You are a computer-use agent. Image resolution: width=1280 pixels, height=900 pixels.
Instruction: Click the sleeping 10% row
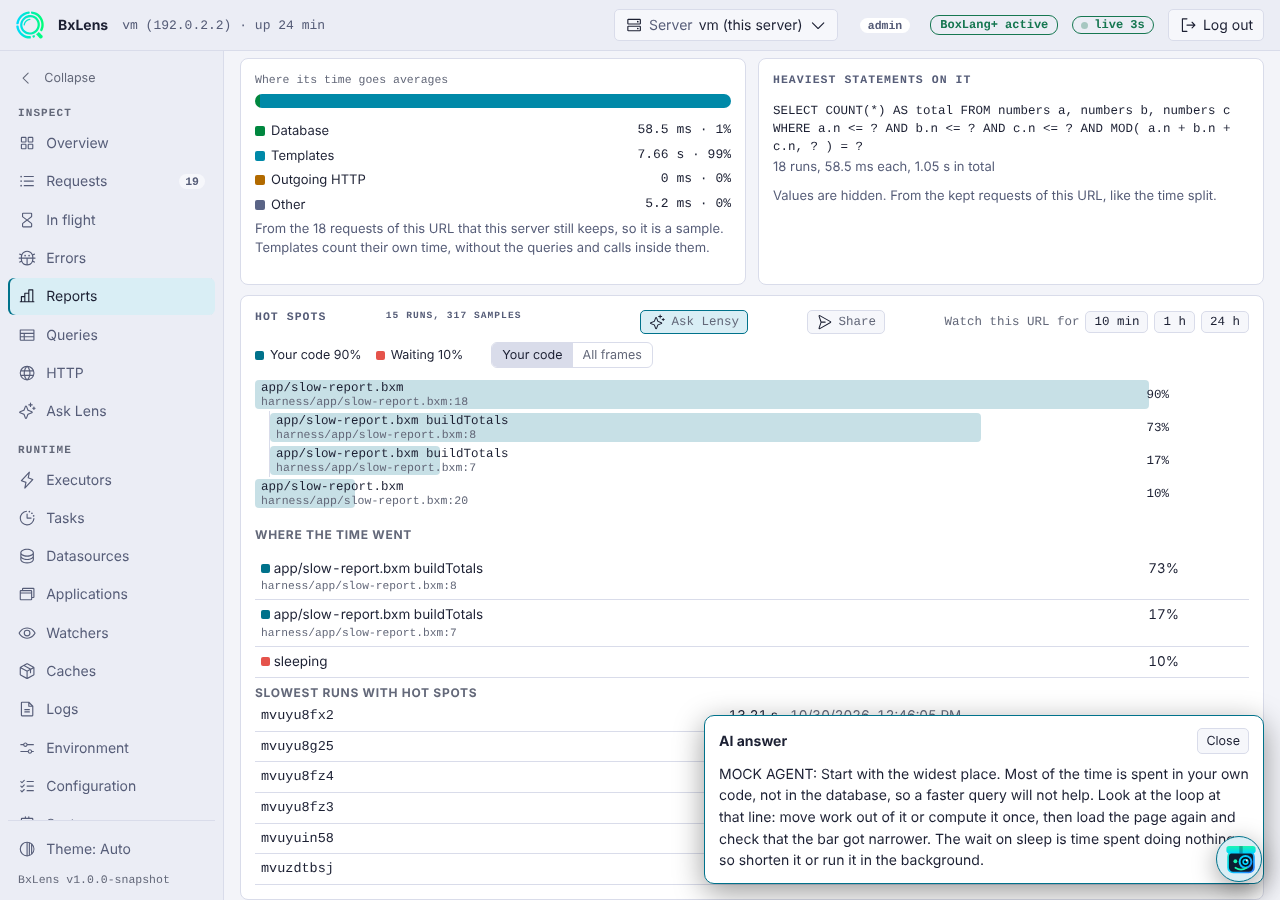click(x=752, y=662)
